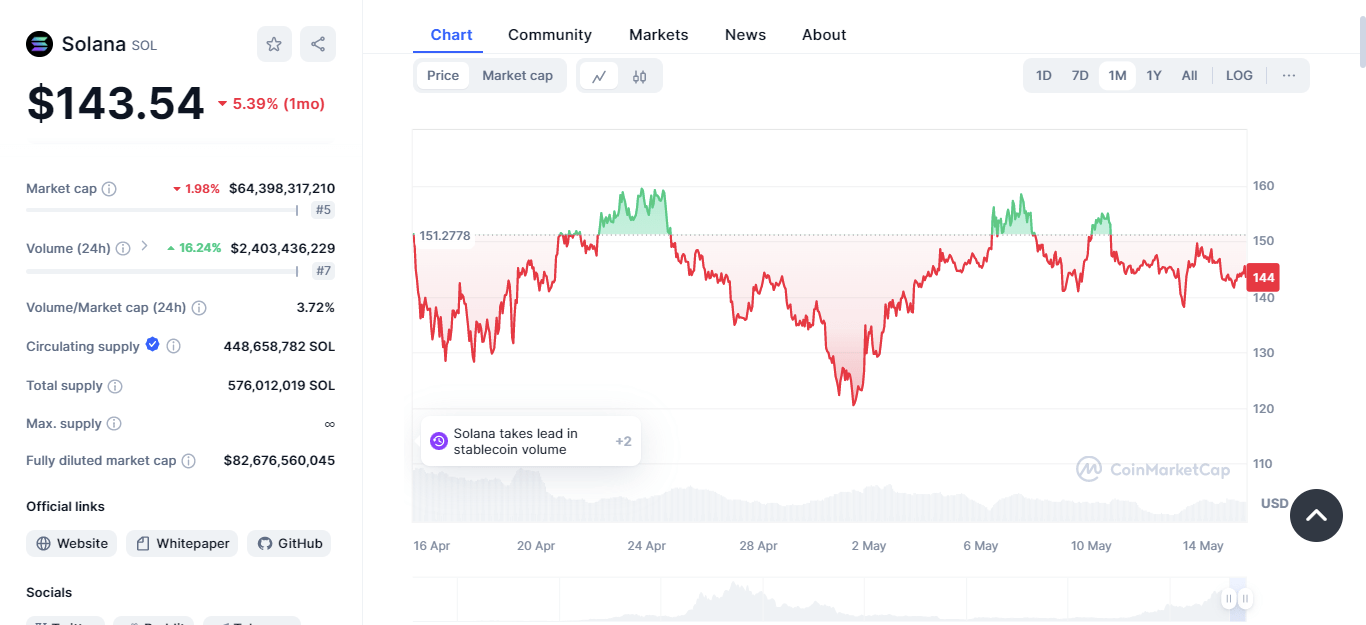Open info icon beside Circulating supply
Image resolution: width=1366 pixels, height=625 pixels.
pos(173,346)
